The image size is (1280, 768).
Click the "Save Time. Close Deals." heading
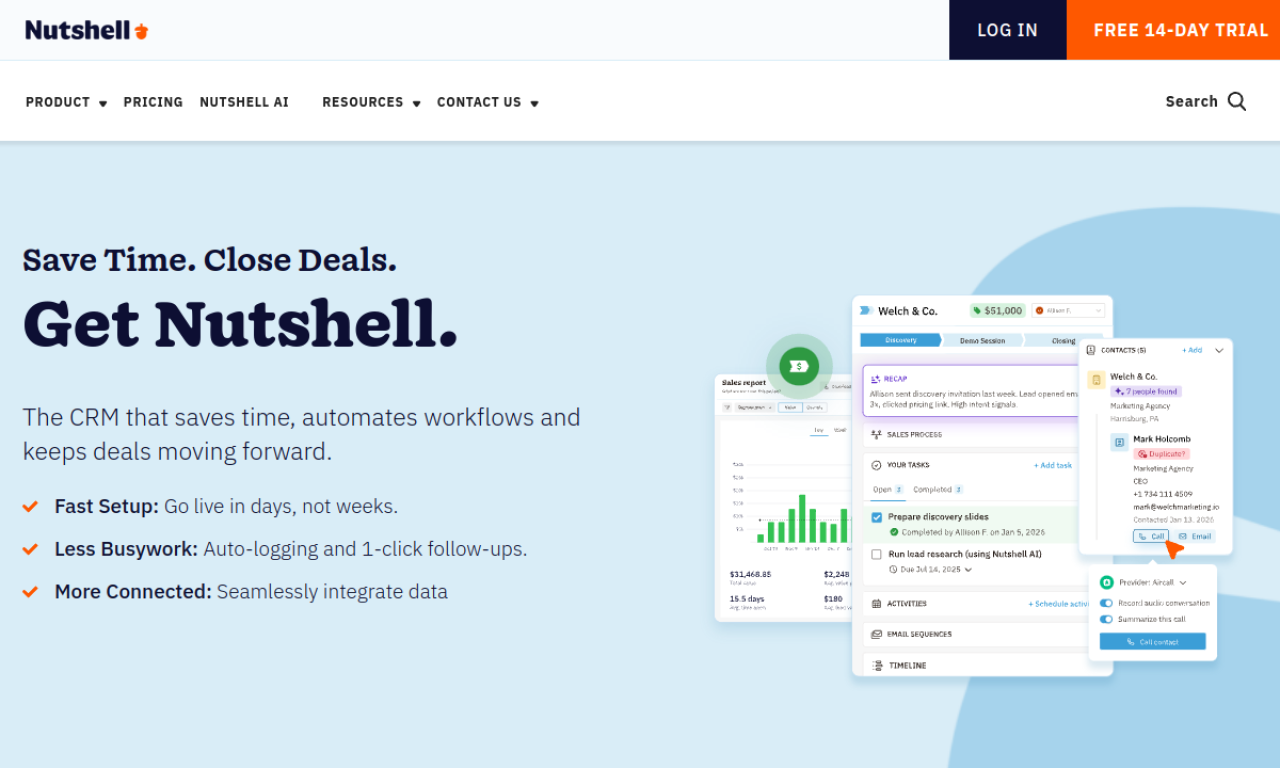click(210, 259)
